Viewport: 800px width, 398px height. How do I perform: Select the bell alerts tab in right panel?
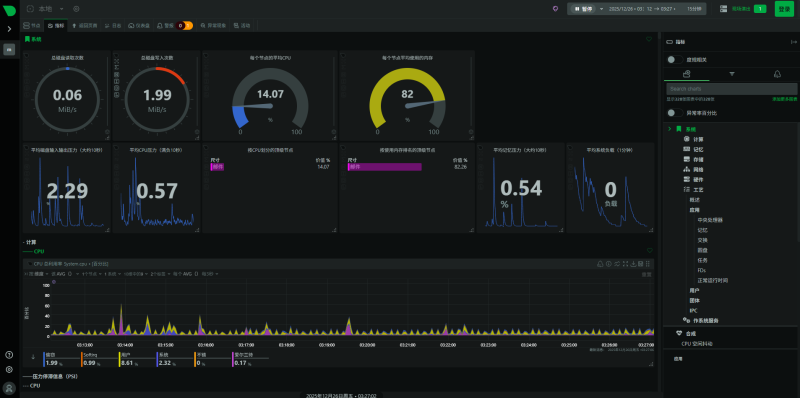(x=777, y=74)
